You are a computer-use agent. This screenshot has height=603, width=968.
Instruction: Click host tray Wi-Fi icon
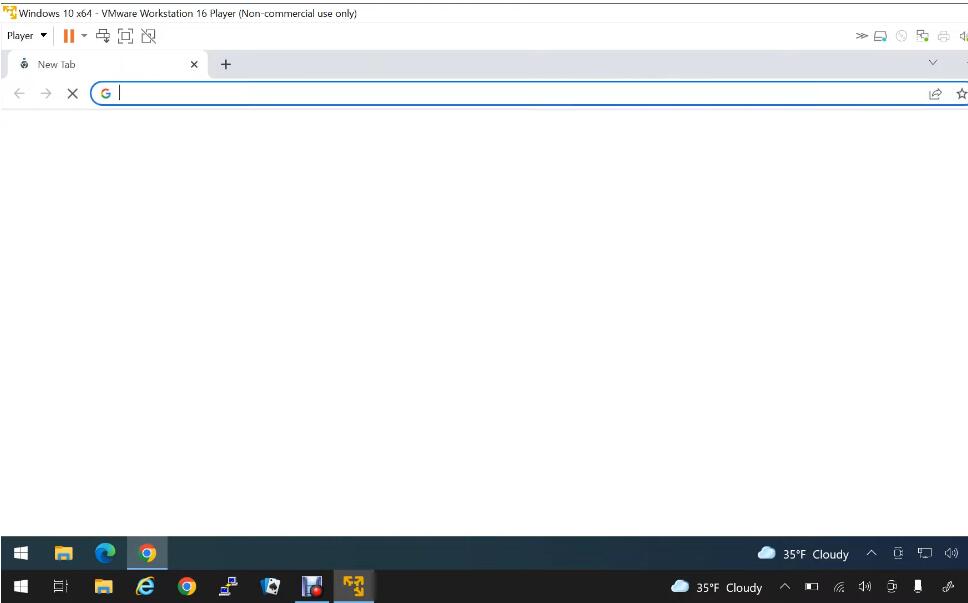tap(838, 587)
